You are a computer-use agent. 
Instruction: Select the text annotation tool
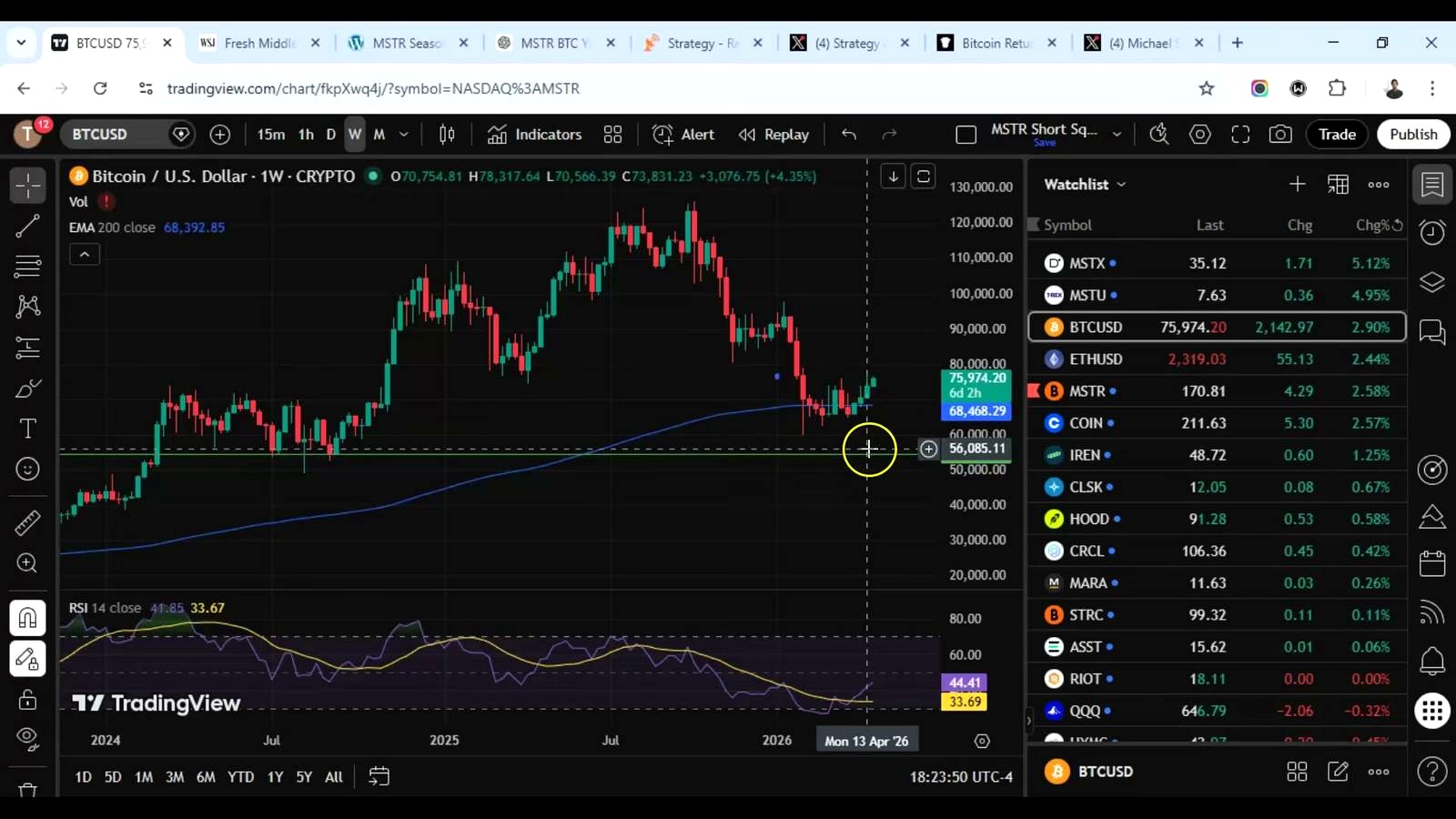pyautogui.click(x=27, y=429)
